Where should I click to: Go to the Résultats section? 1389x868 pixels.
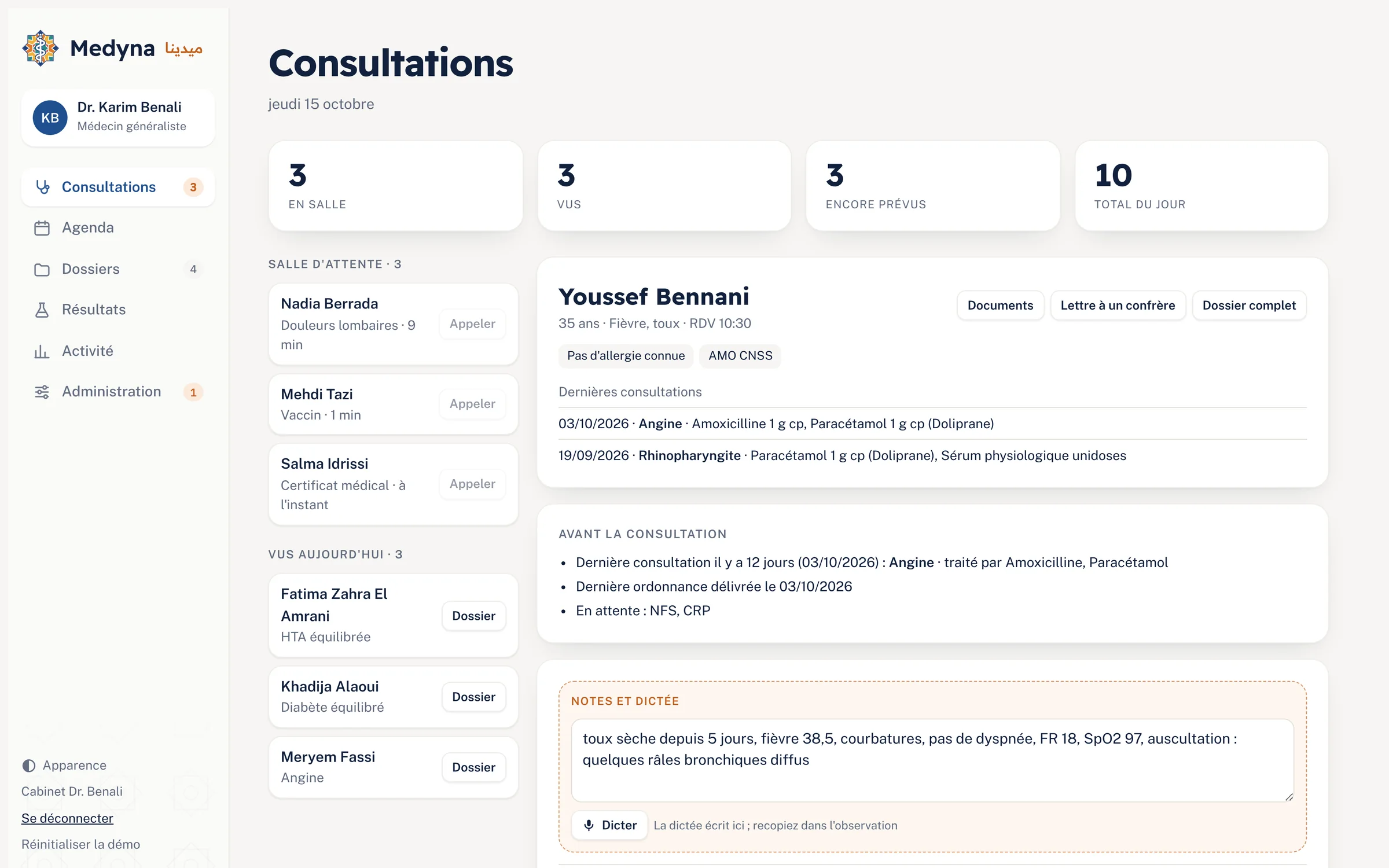click(x=118, y=310)
